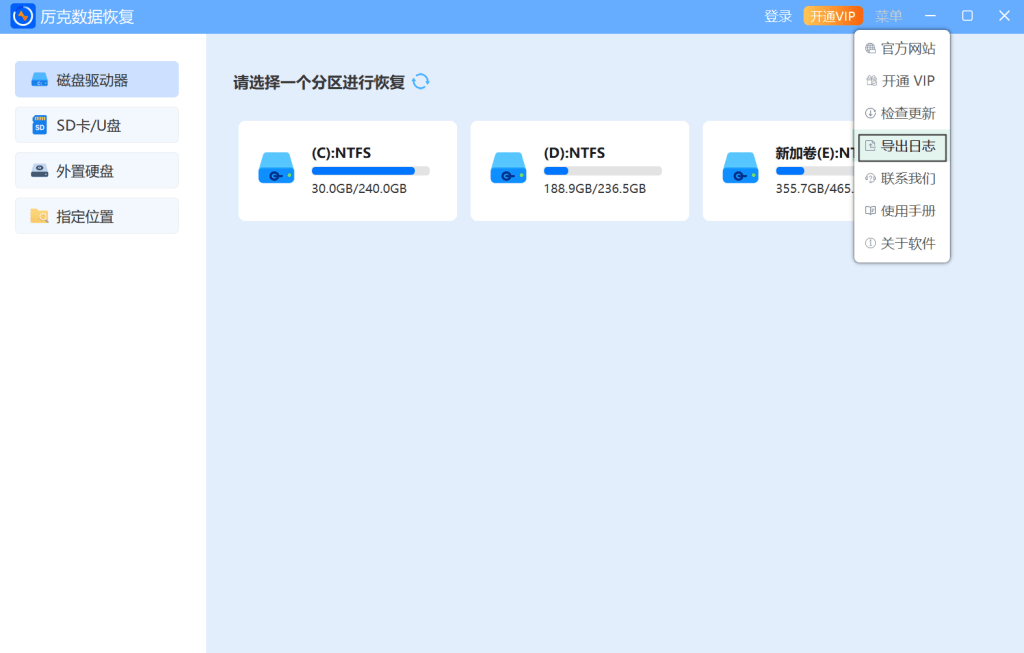
Task: Click the 登录 link in title bar
Action: [x=778, y=16]
